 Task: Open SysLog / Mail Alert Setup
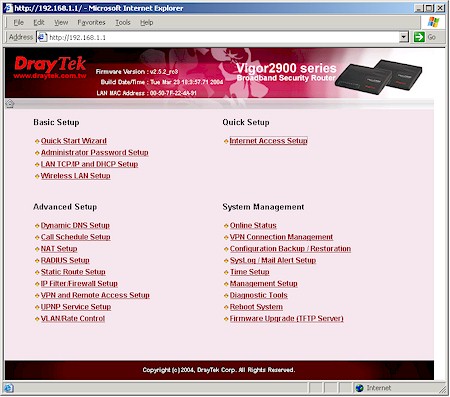[x=273, y=260]
